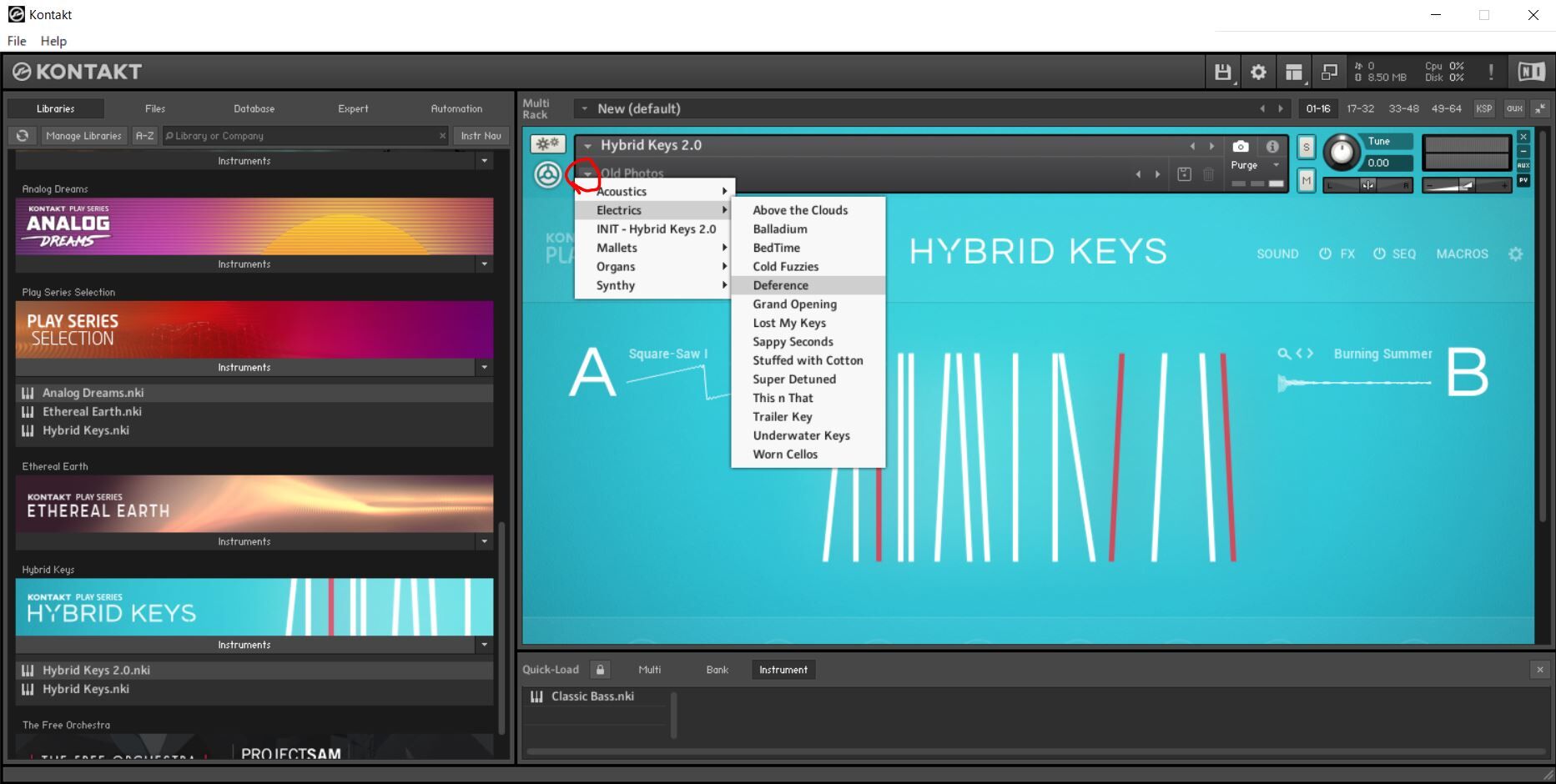The width and height of the screenshot is (1556, 784).
Task: Choose Above the Clouds snapshot
Action: pyautogui.click(x=808, y=210)
